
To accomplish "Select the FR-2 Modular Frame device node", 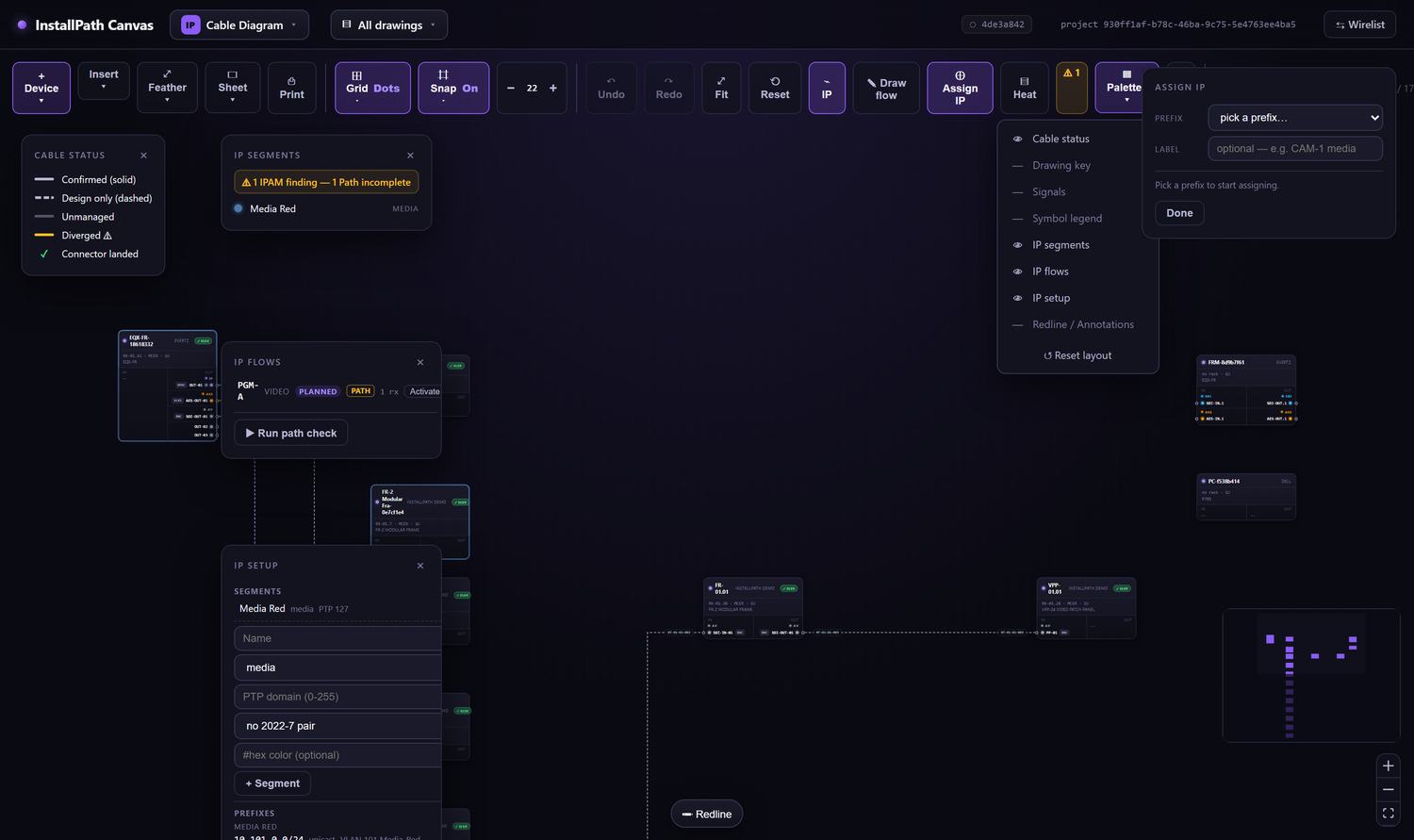I will coord(419,521).
